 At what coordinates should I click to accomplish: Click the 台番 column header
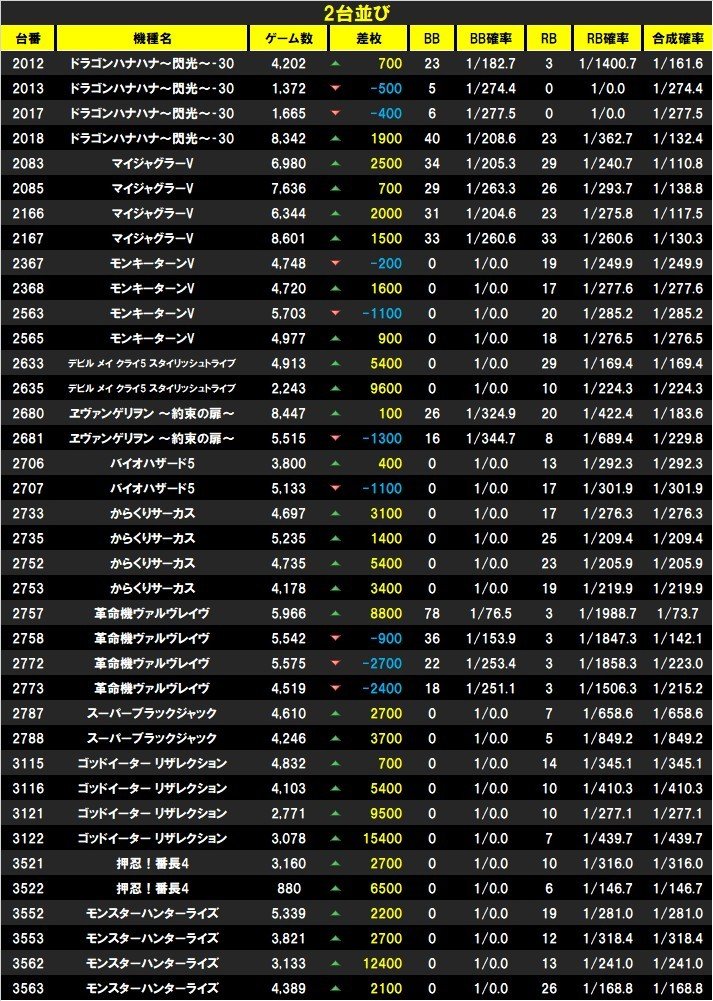(28, 38)
